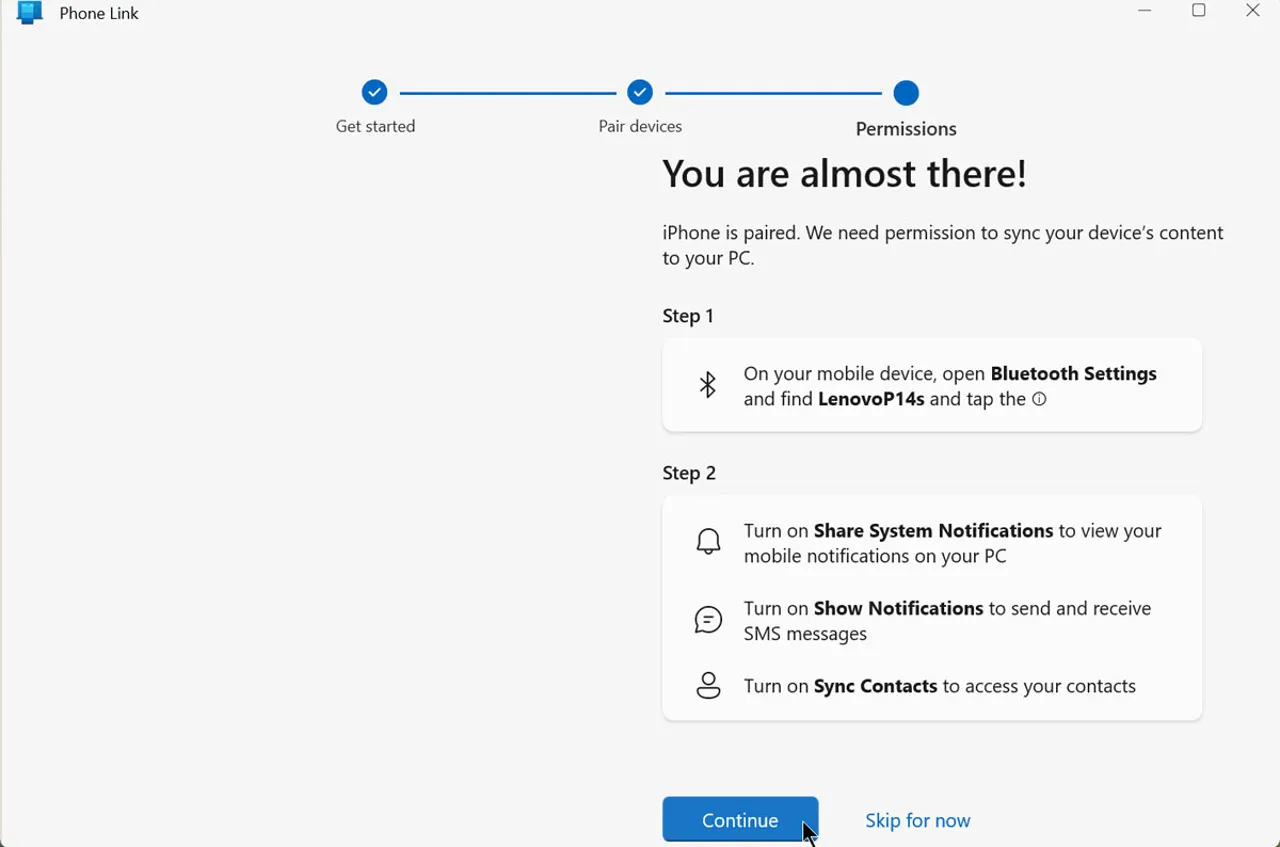
Task: Click the info circle icon after 'tap the'
Action: click(x=1039, y=399)
